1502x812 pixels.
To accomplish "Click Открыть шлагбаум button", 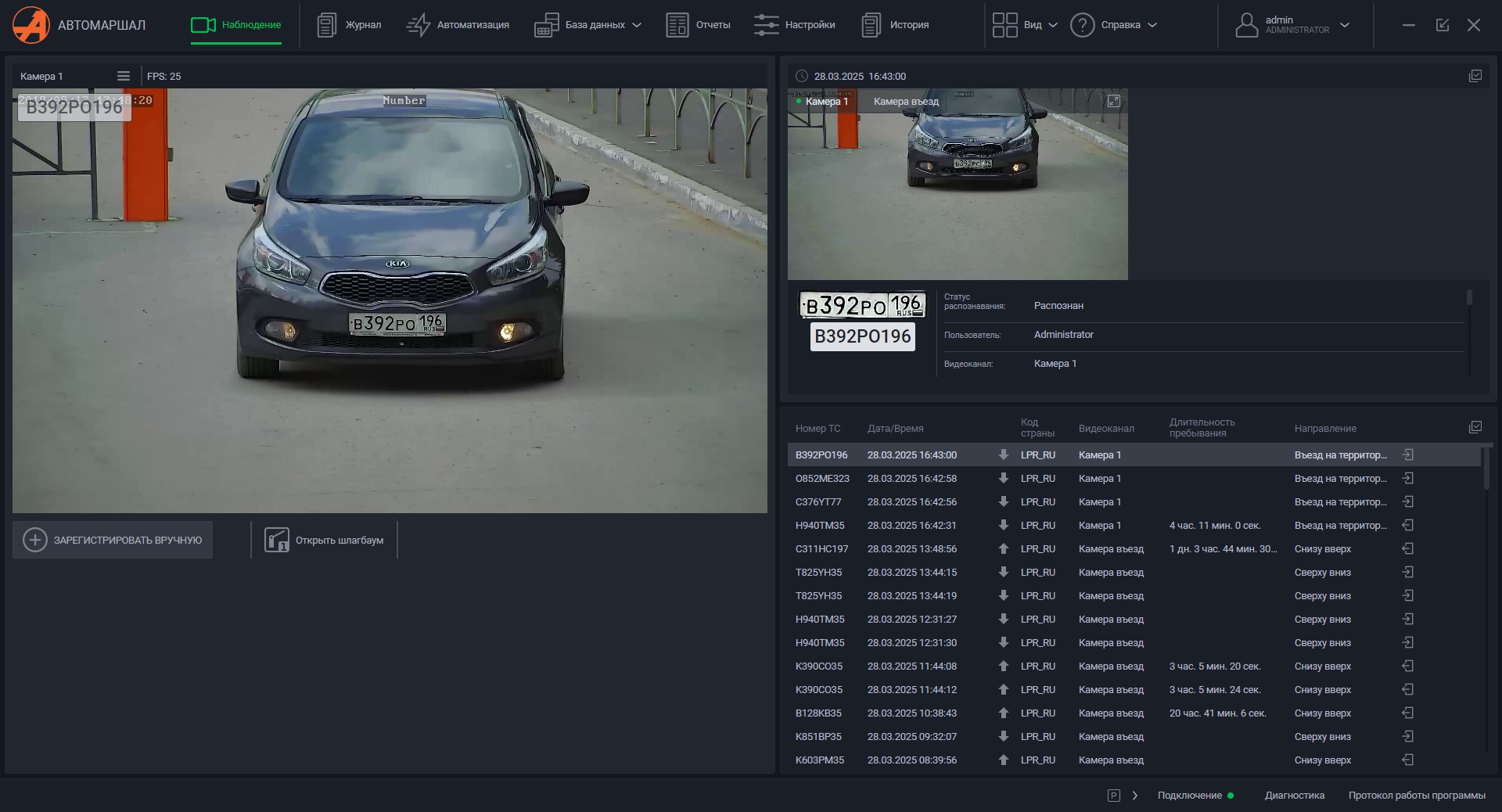I will pos(324,540).
